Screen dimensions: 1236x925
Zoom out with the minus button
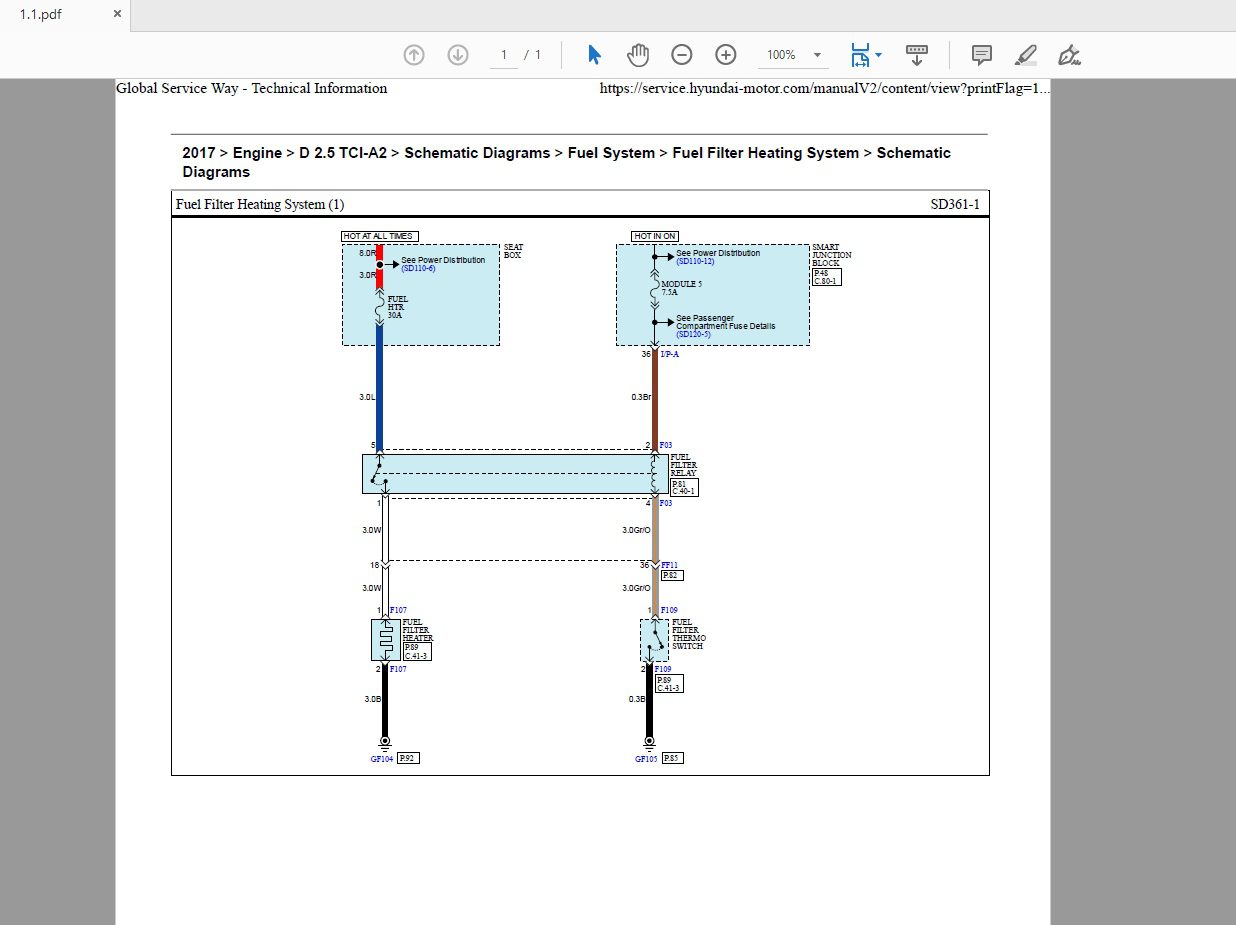(681, 55)
